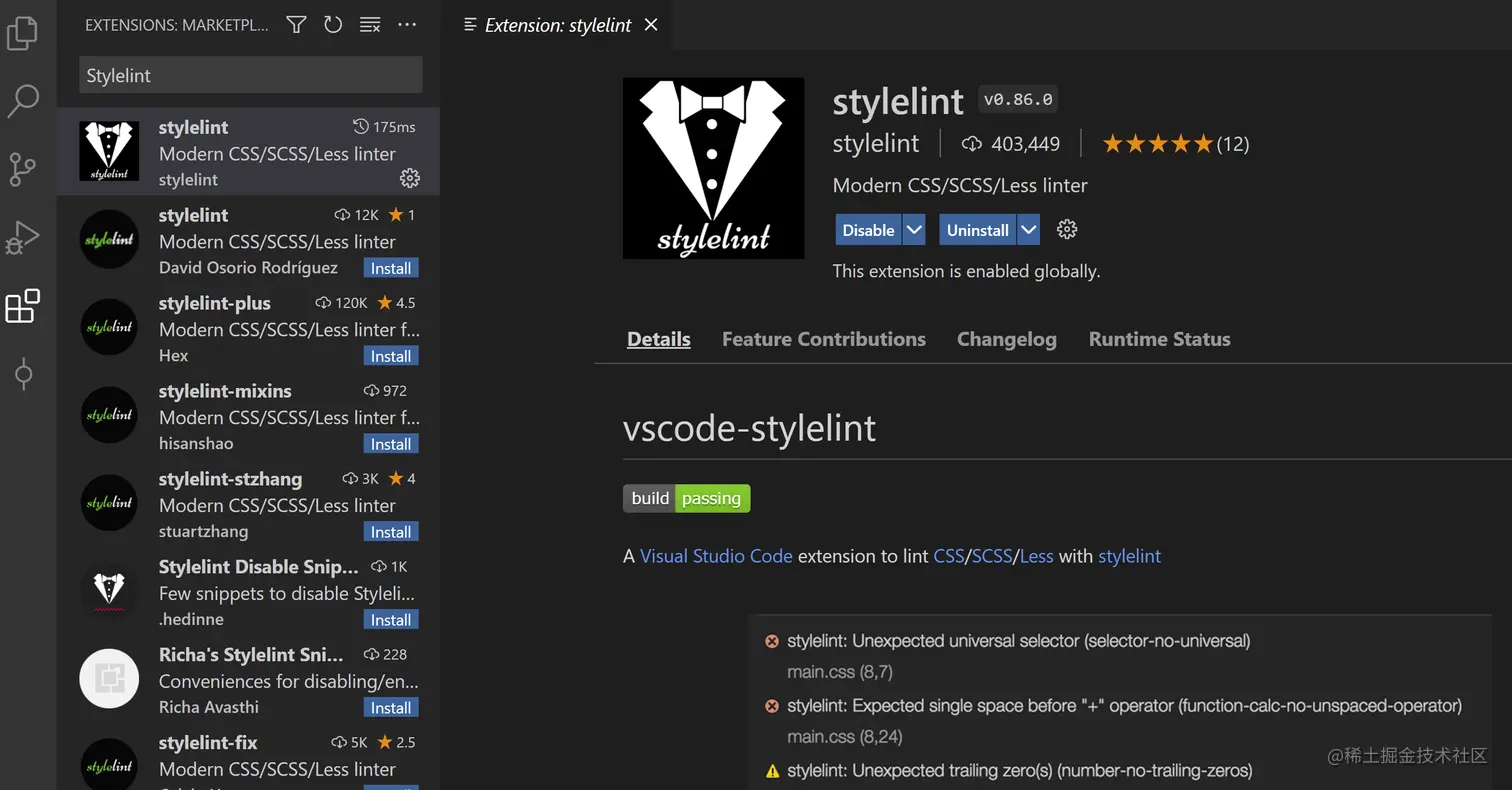Select the stylelint-stzhang extension row
Image resolution: width=1512 pixels, height=790 pixels.
(248, 503)
